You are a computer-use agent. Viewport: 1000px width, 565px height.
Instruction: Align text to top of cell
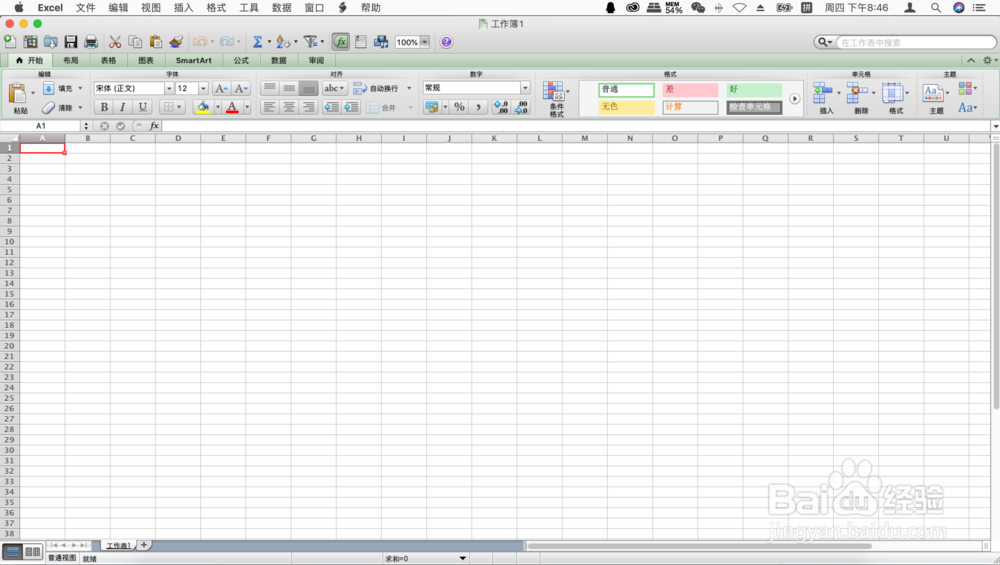[270, 88]
